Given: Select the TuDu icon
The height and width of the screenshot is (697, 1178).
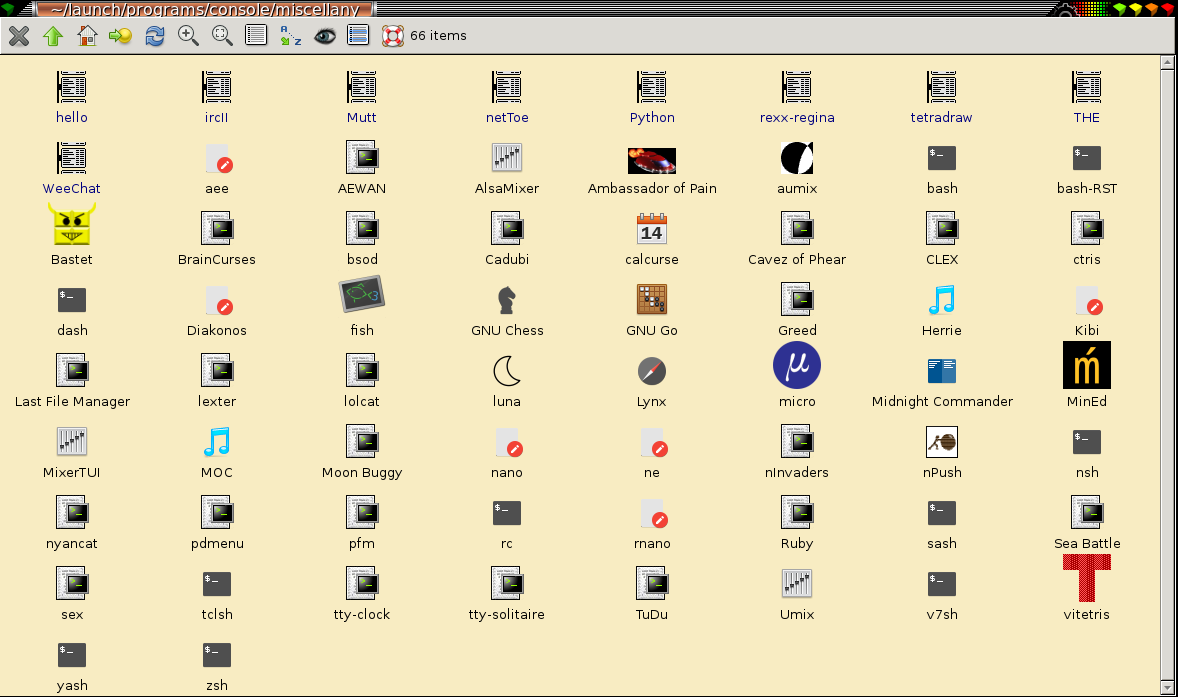Looking at the screenshot, I should pyautogui.click(x=651, y=584).
